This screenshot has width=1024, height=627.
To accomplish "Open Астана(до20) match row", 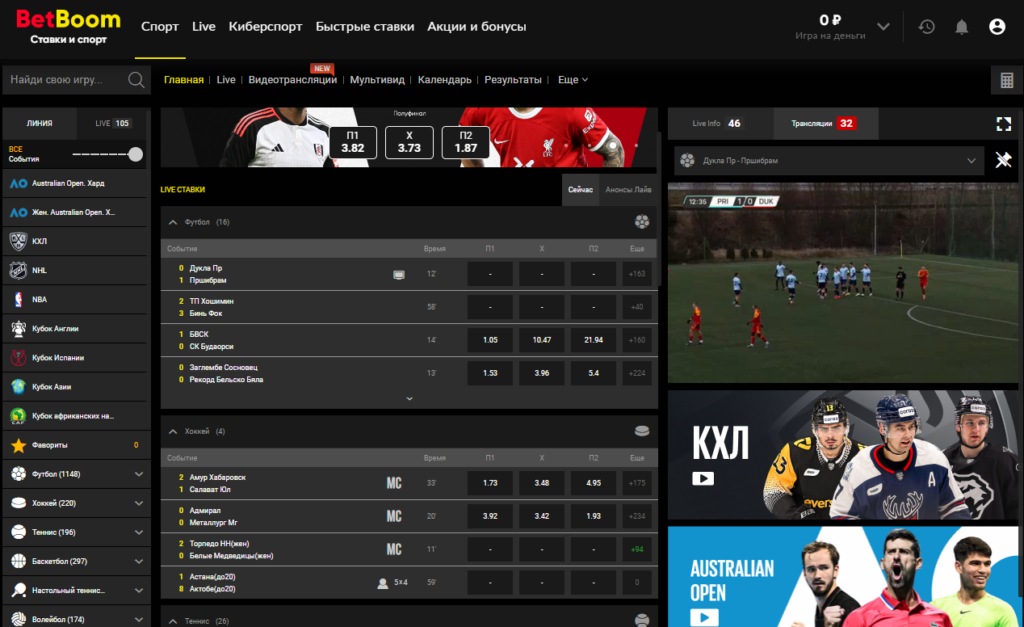I will (409, 583).
